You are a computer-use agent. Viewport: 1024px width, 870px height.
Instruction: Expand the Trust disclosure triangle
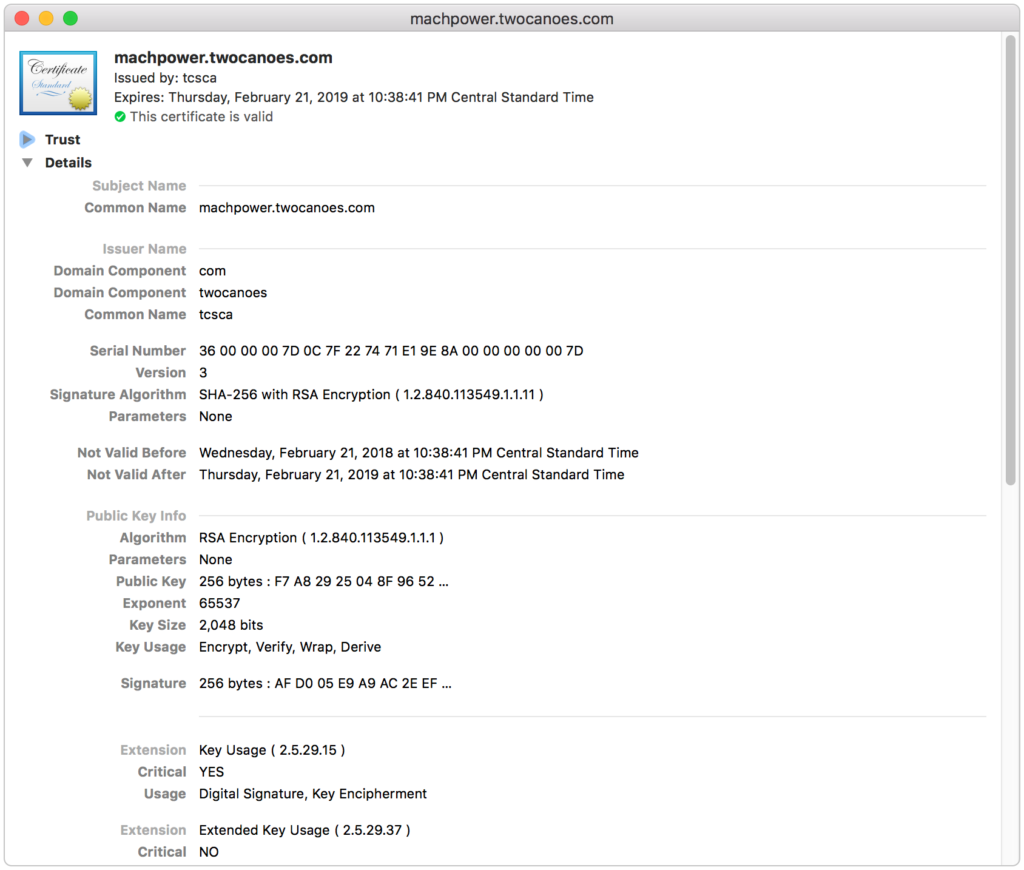[x=27, y=139]
